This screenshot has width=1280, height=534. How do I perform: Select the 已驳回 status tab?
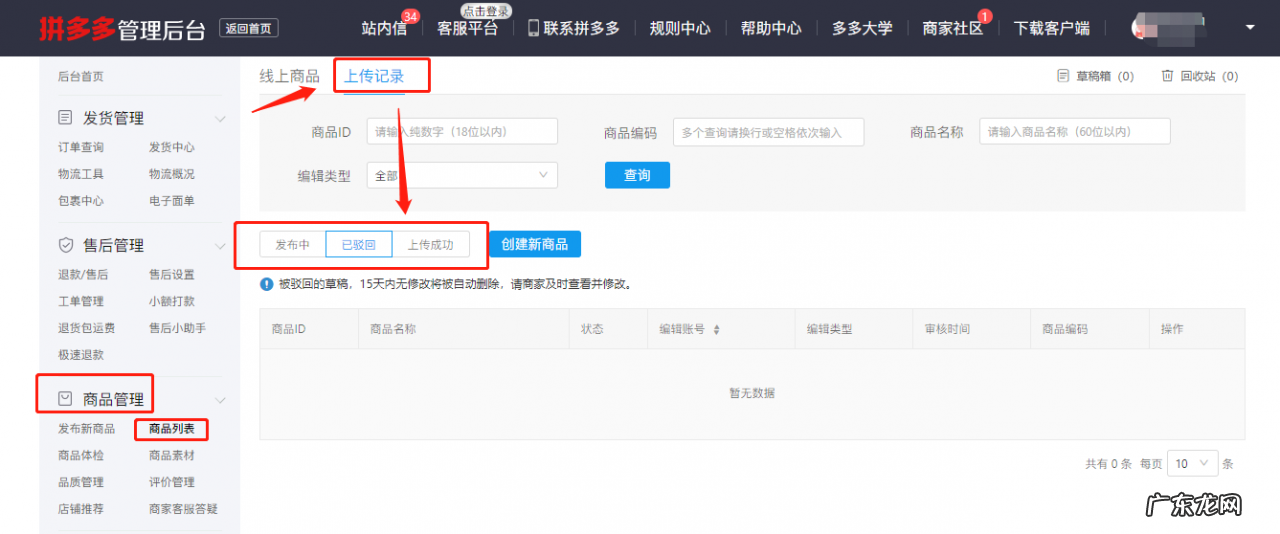[359, 245]
